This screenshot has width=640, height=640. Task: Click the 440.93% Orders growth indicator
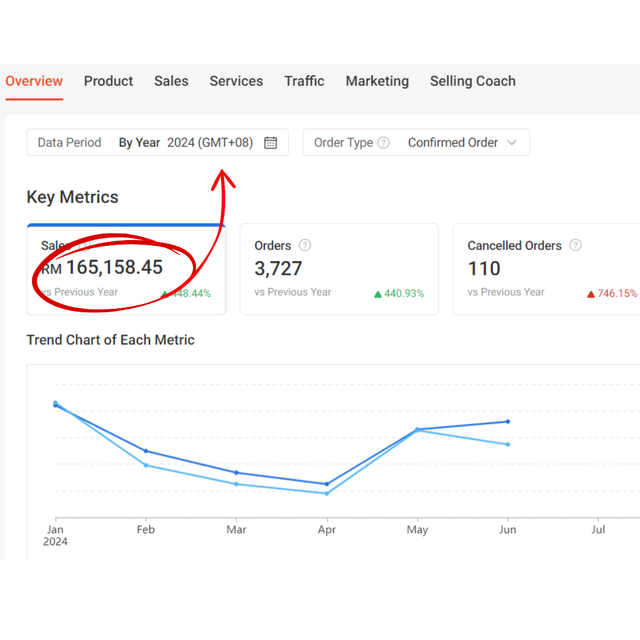click(x=399, y=293)
